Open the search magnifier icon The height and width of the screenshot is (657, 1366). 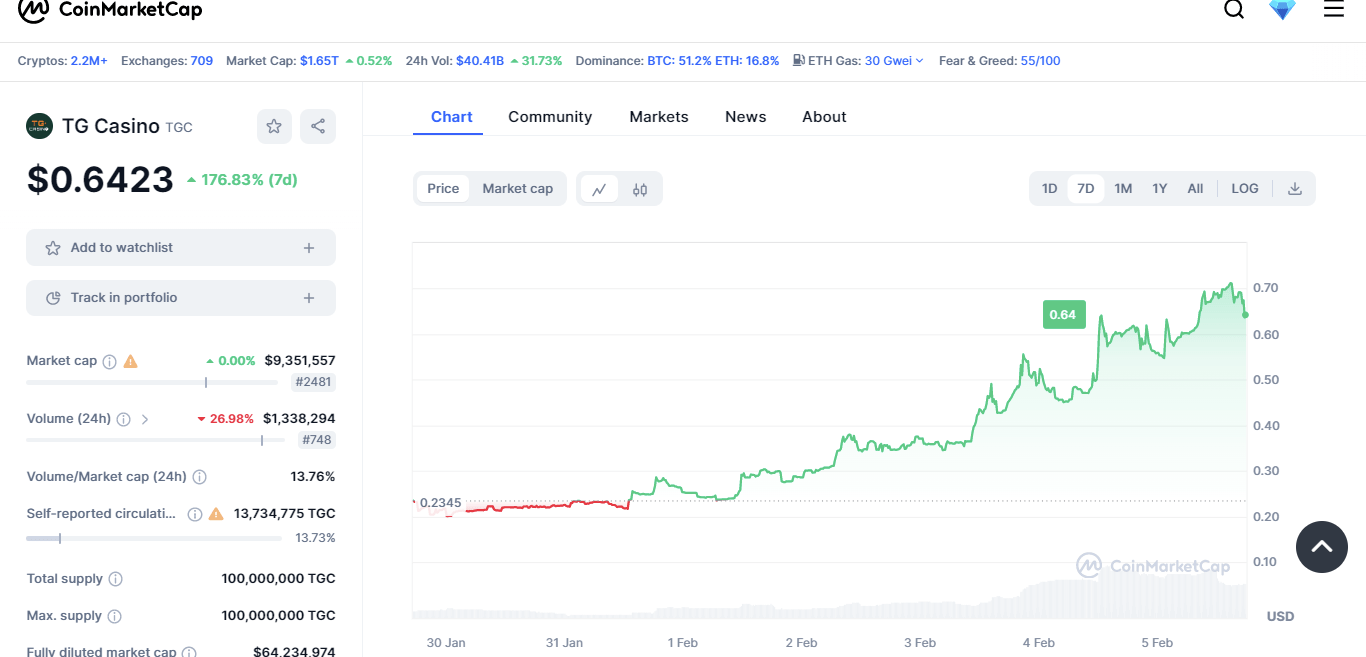(x=1234, y=10)
